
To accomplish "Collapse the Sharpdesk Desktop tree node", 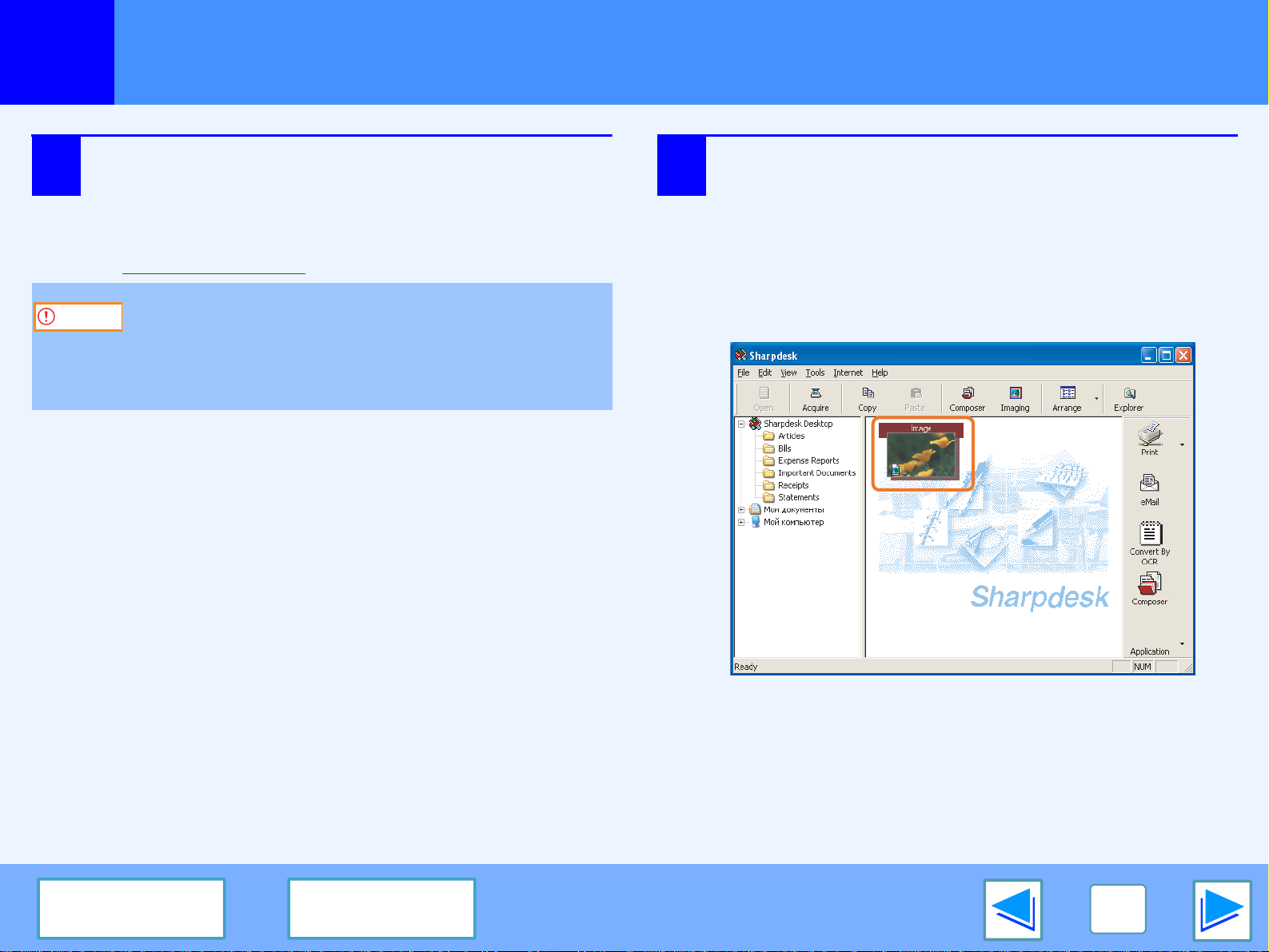I will coord(741,424).
